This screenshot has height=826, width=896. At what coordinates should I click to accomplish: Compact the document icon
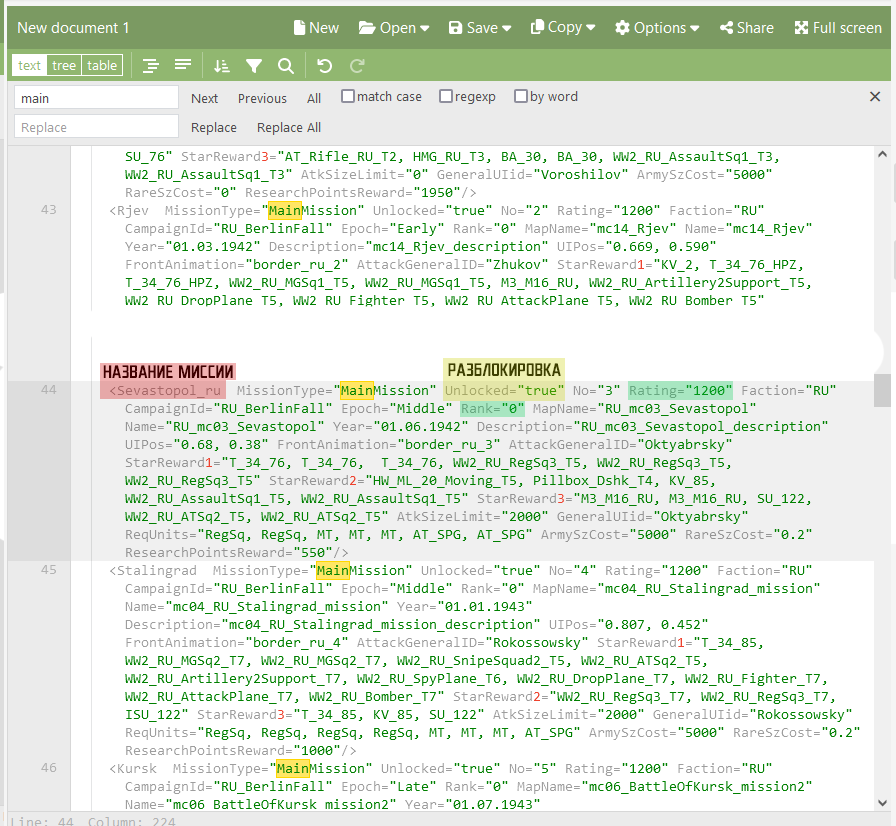click(x=183, y=66)
